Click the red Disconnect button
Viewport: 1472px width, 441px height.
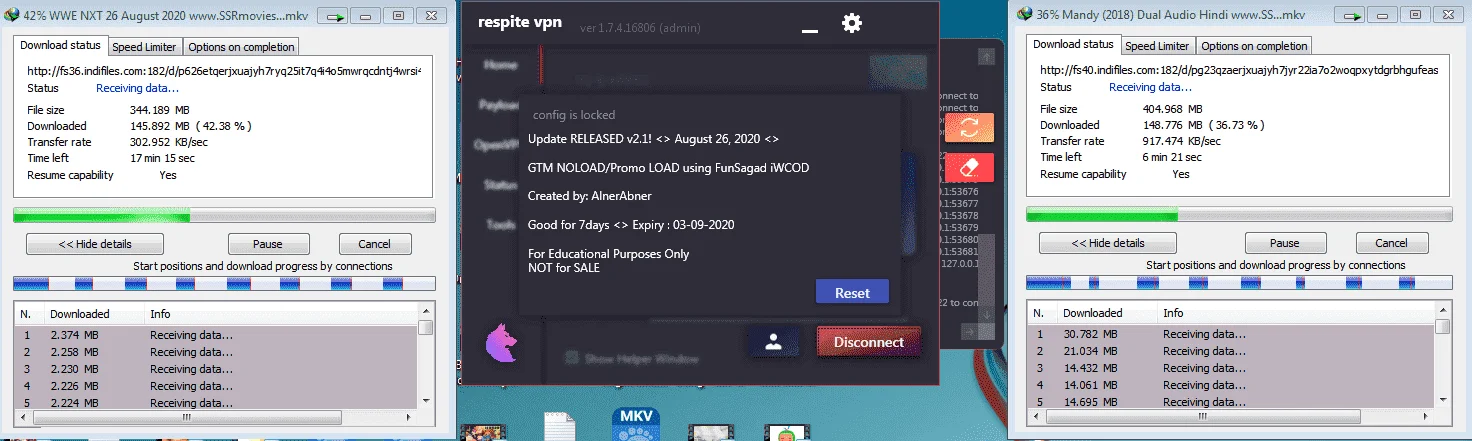pos(868,342)
